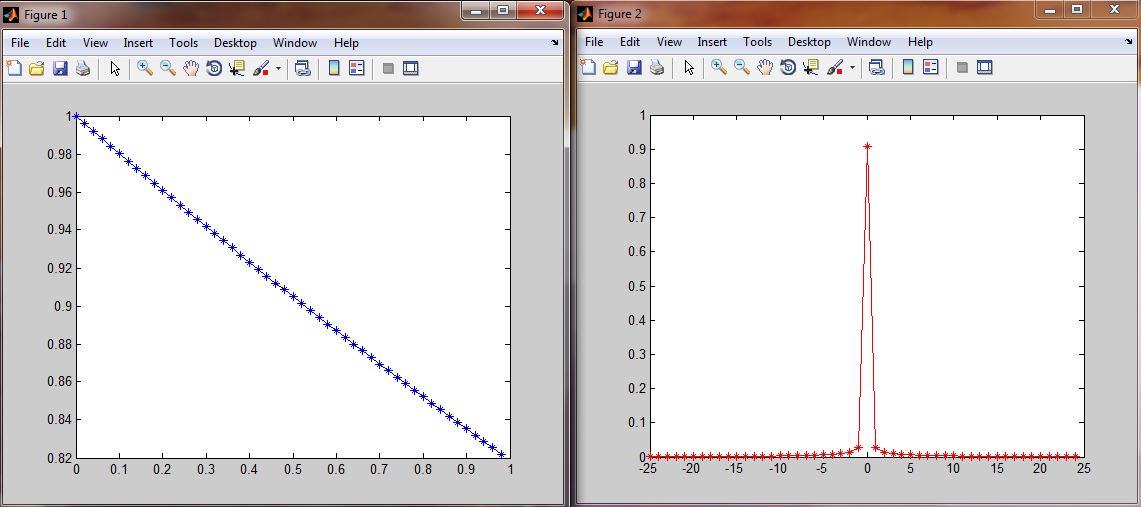Click Link Plot button in Figure 1
This screenshot has height=507, width=1141.
[x=302, y=68]
